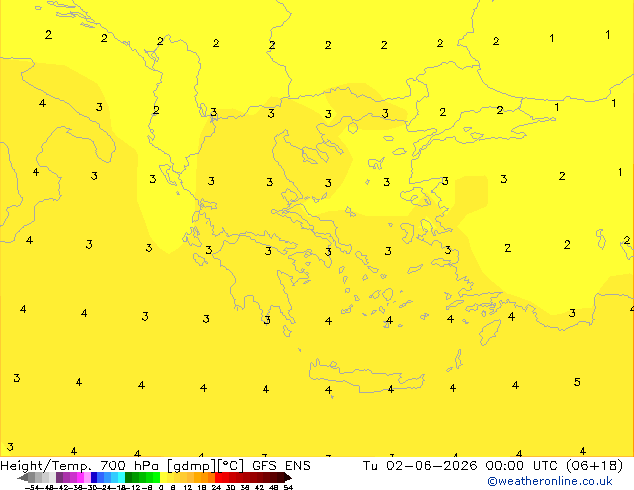
Task: Click the "54" legend scale label
Action: (x=288, y=488)
